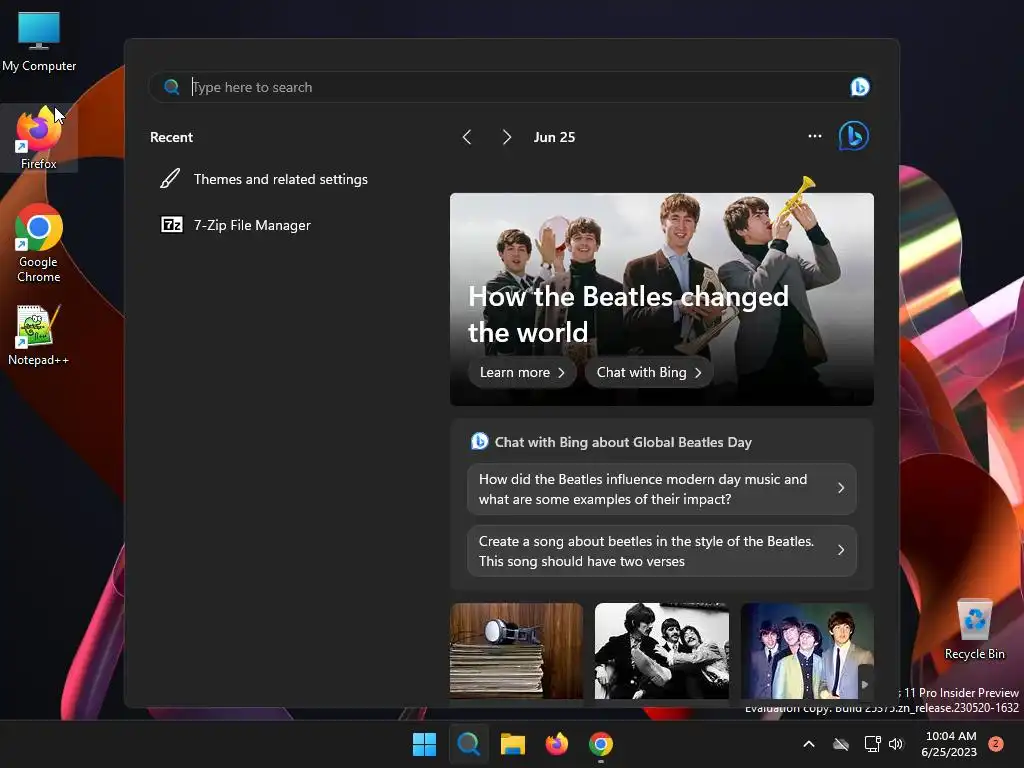Click chevron on the Beatles influence suggestion
Image resolution: width=1024 pixels, height=768 pixels.
[x=841, y=488]
